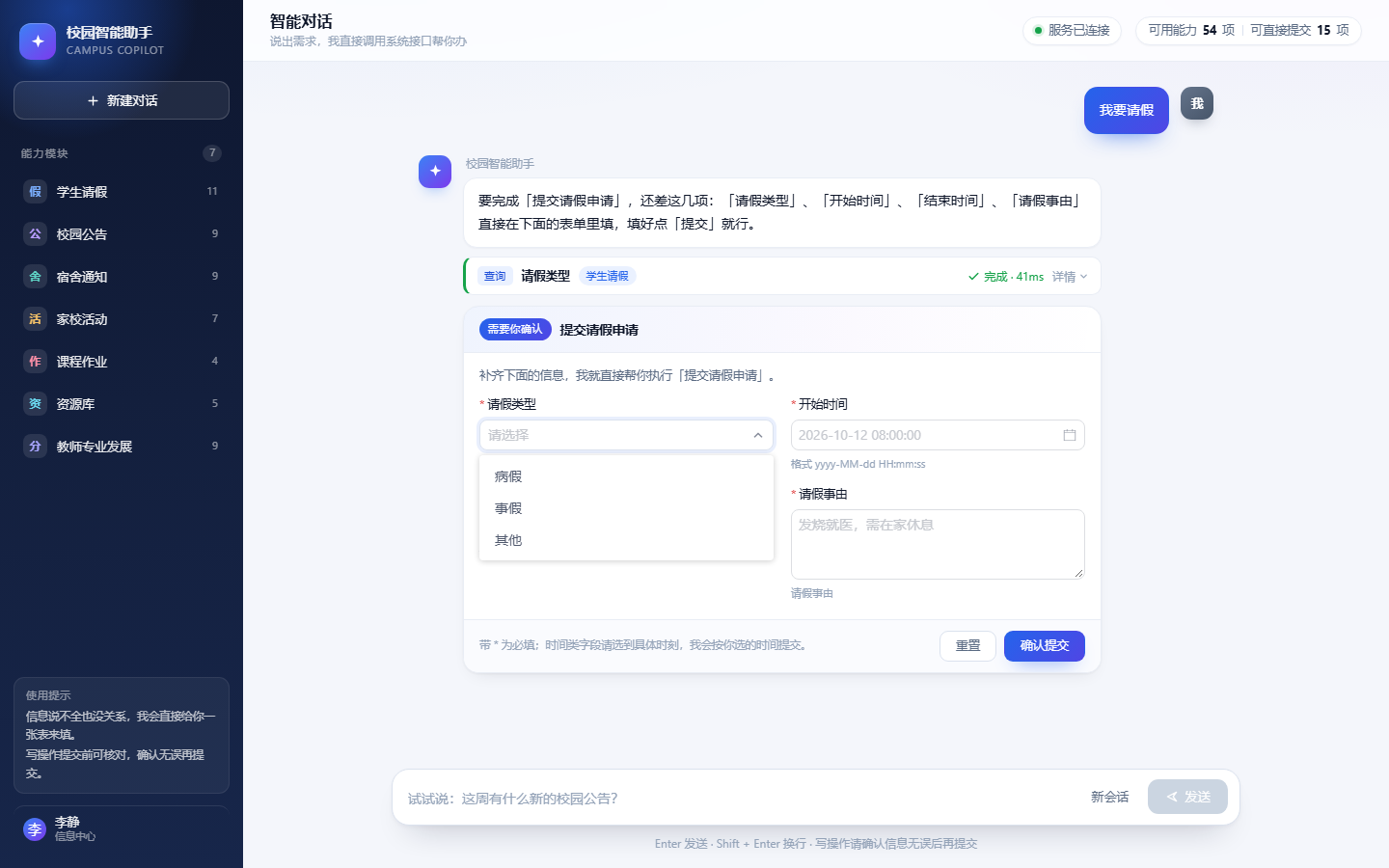The height and width of the screenshot is (868, 1389).
Task: Click the 新会话 link
Action: 1110,797
